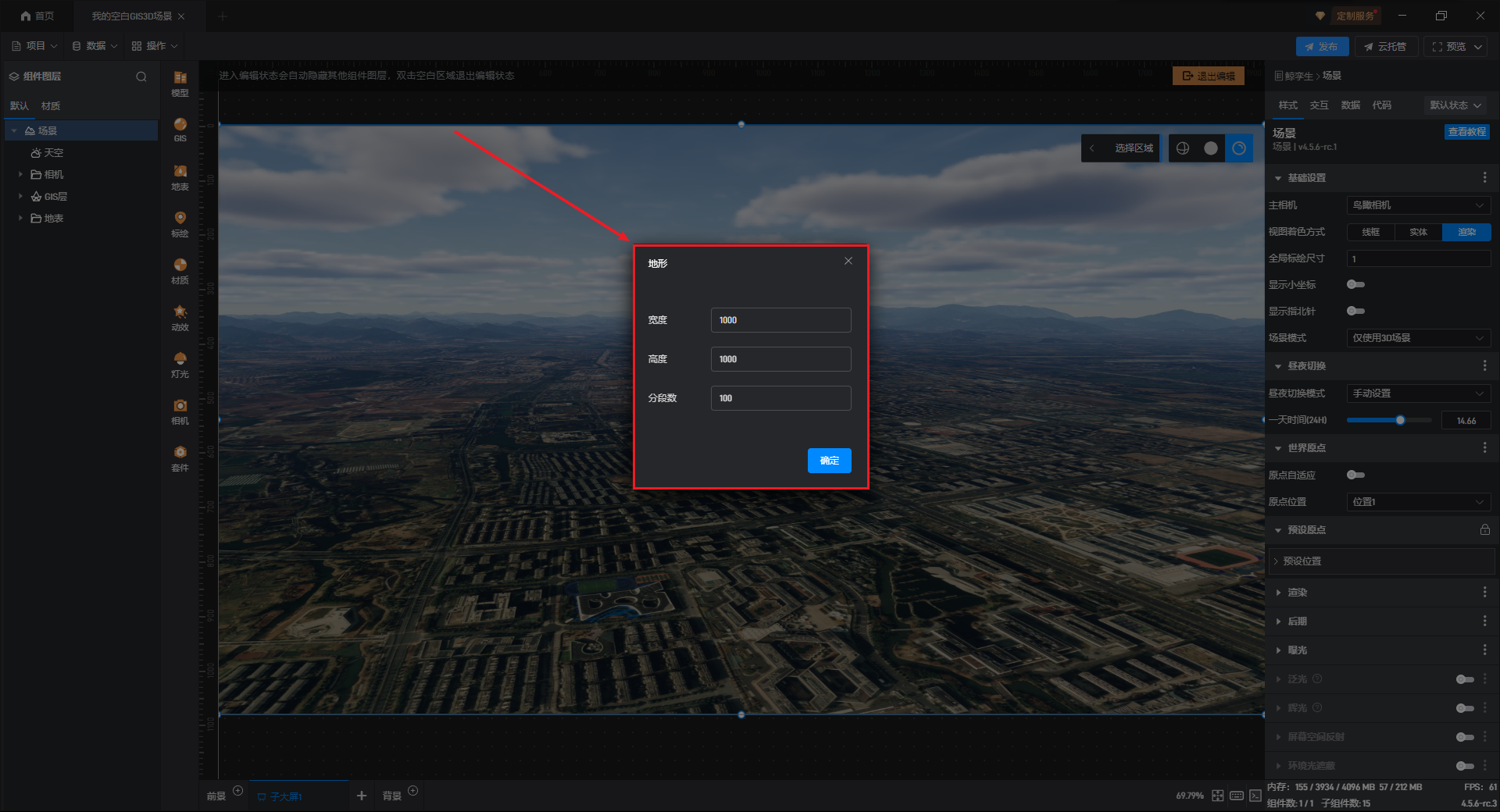Expand the GIS层 tree item
This screenshot has width=1500, height=812.
(x=20, y=197)
